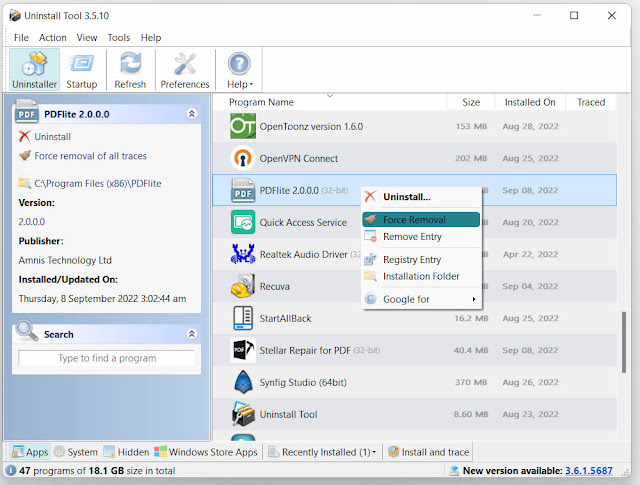Viewport: 640px width, 485px height.
Task: Select the StartAllBack row text
Action: [285, 318]
